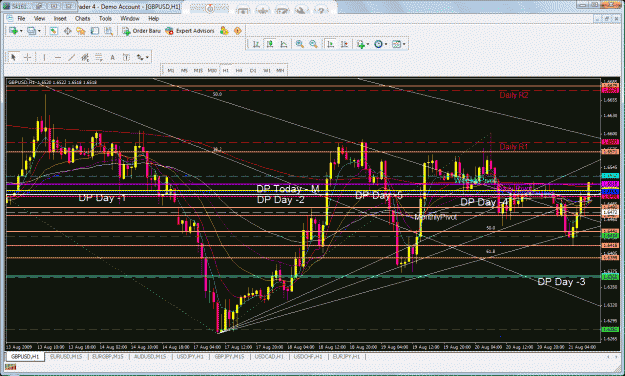The width and height of the screenshot is (625, 376).
Task: Select the Fibonacci Retracement tool
Action: click(98, 57)
